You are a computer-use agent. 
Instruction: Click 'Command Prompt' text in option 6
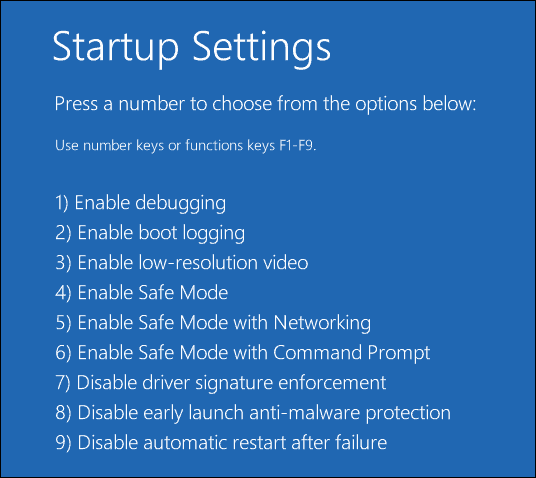click(351, 353)
